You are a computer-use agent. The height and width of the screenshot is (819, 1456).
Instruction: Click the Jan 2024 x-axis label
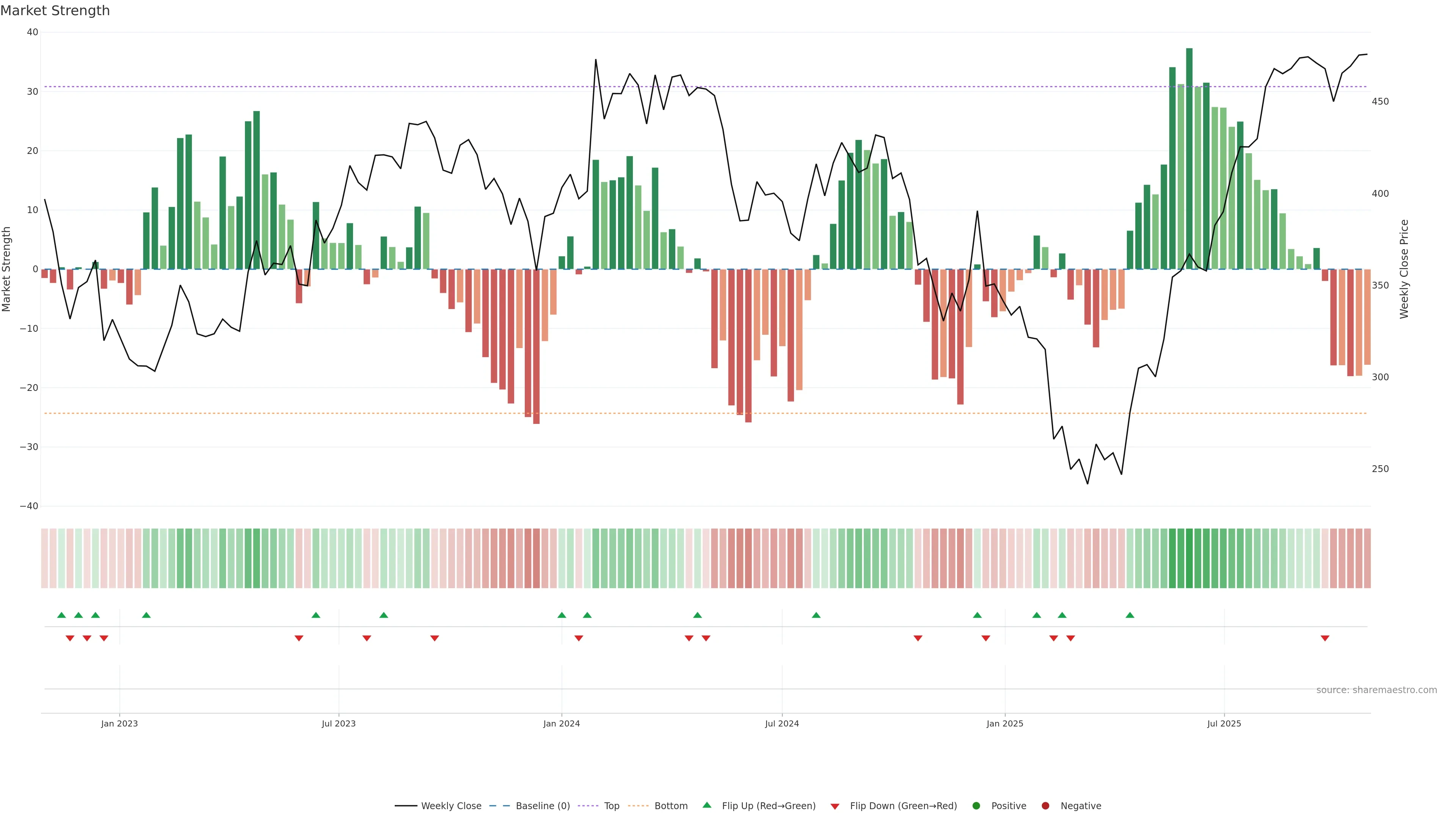pyautogui.click(x=561, y=723)
